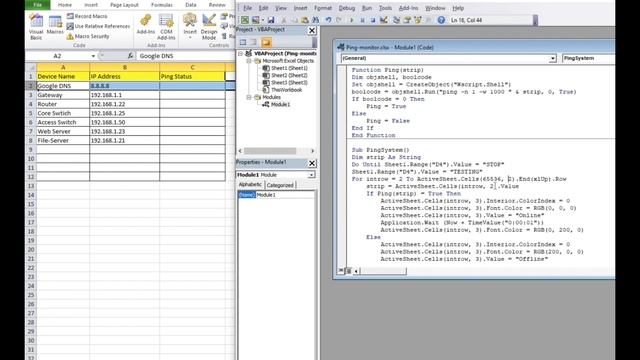
Task: Click the Cut scissors icon in VBA toolbar
Action: (x=284, y=20)
